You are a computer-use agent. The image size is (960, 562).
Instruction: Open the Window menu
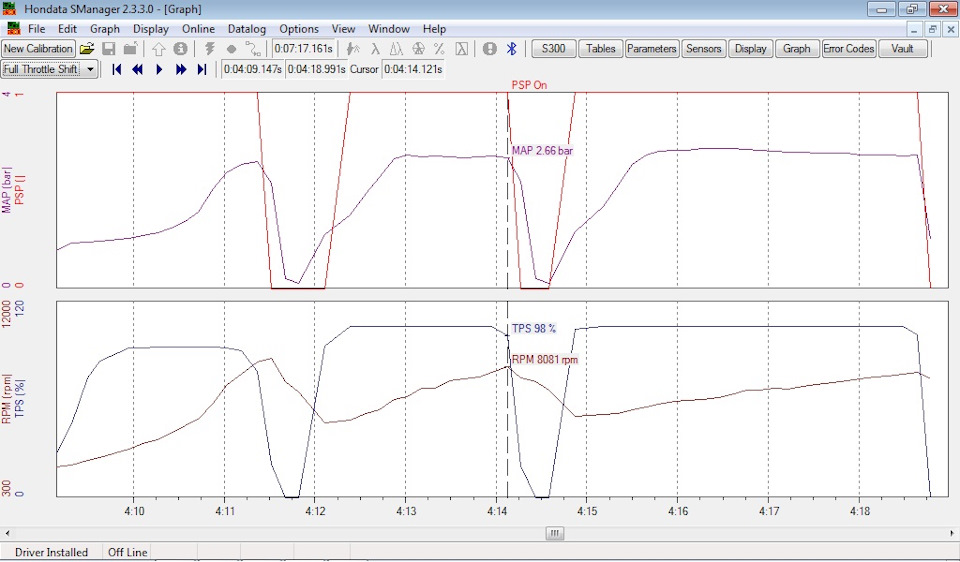click(x=389, y=29)
